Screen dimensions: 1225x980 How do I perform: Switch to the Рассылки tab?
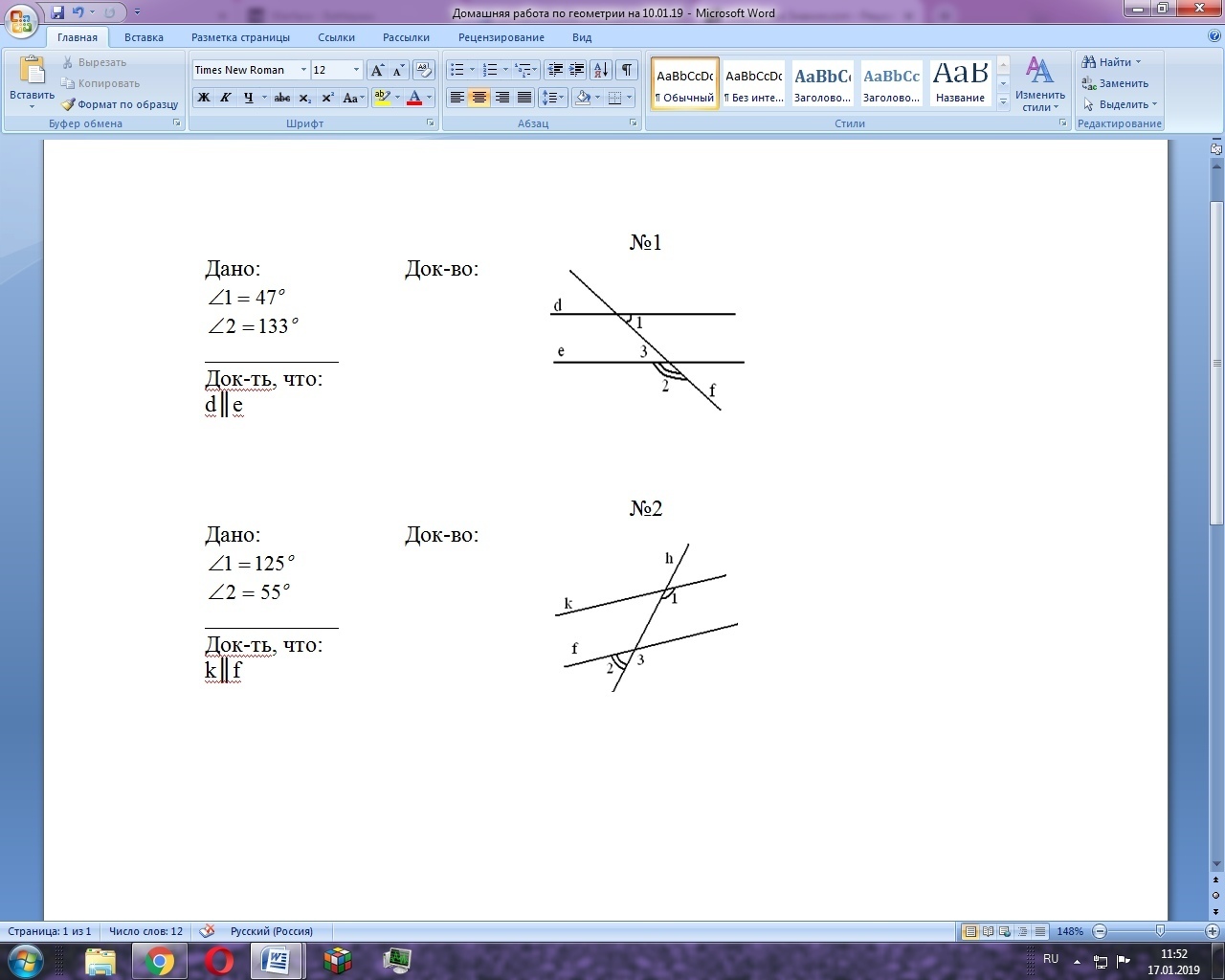click(406, 37)
